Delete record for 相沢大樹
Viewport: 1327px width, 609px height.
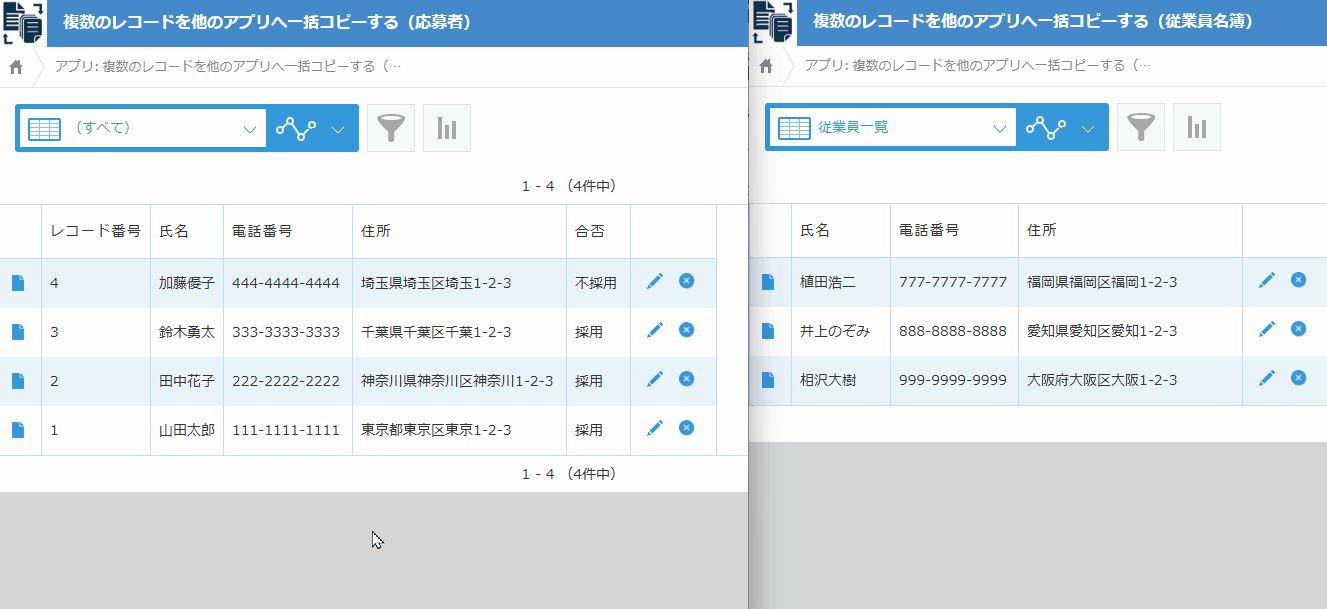click(1298, 378)
